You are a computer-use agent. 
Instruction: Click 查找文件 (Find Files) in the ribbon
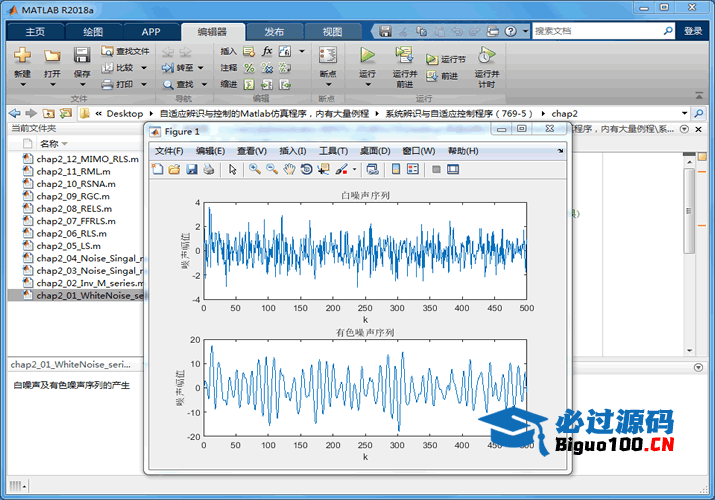[x=126, y=51]
